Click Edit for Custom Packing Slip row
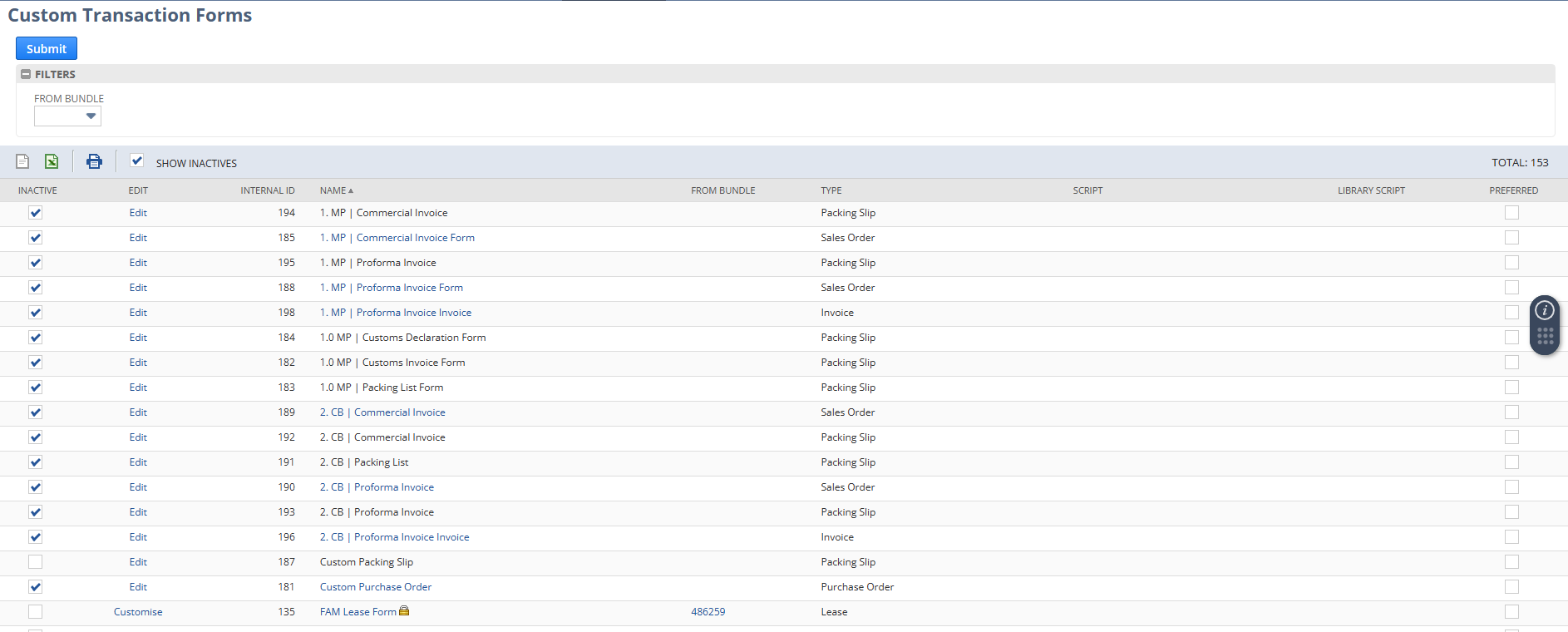The height and width of the screenshot is (632, 1568). (138, 562)
